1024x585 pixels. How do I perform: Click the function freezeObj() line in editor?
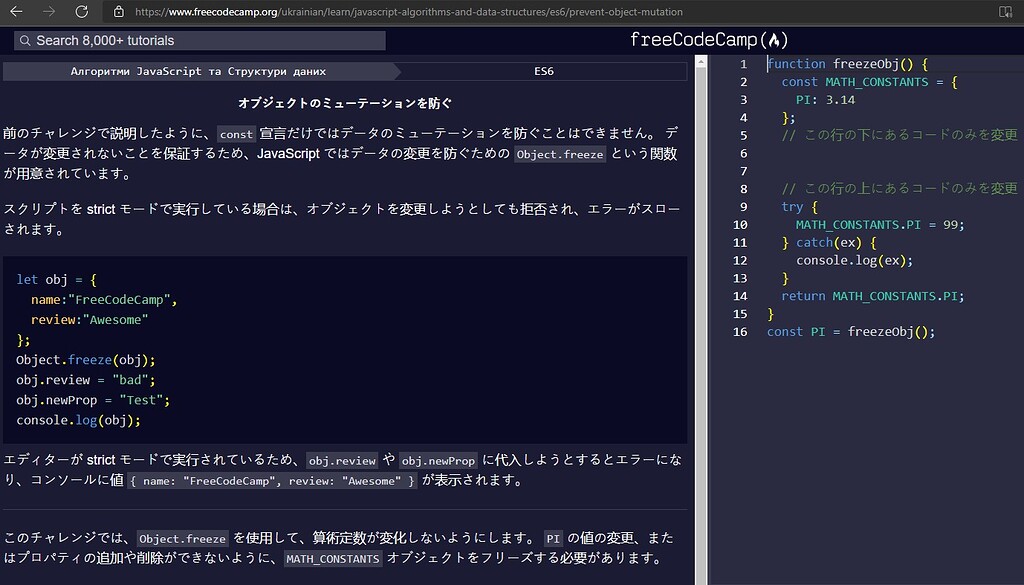pos(848,64)
